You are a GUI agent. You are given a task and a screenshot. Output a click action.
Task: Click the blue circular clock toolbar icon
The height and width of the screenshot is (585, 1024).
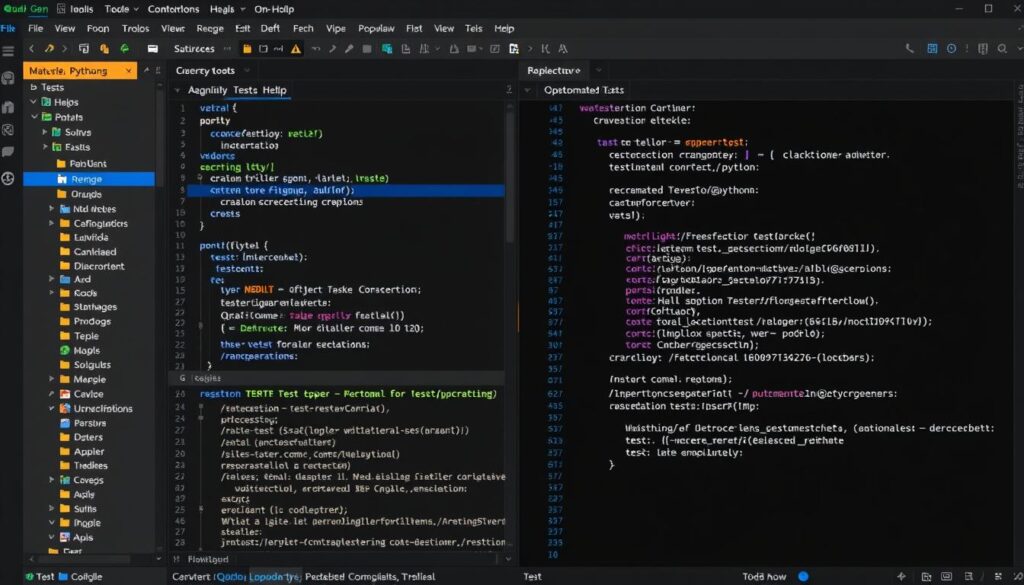pyautogui.click(x=952, y=49)
